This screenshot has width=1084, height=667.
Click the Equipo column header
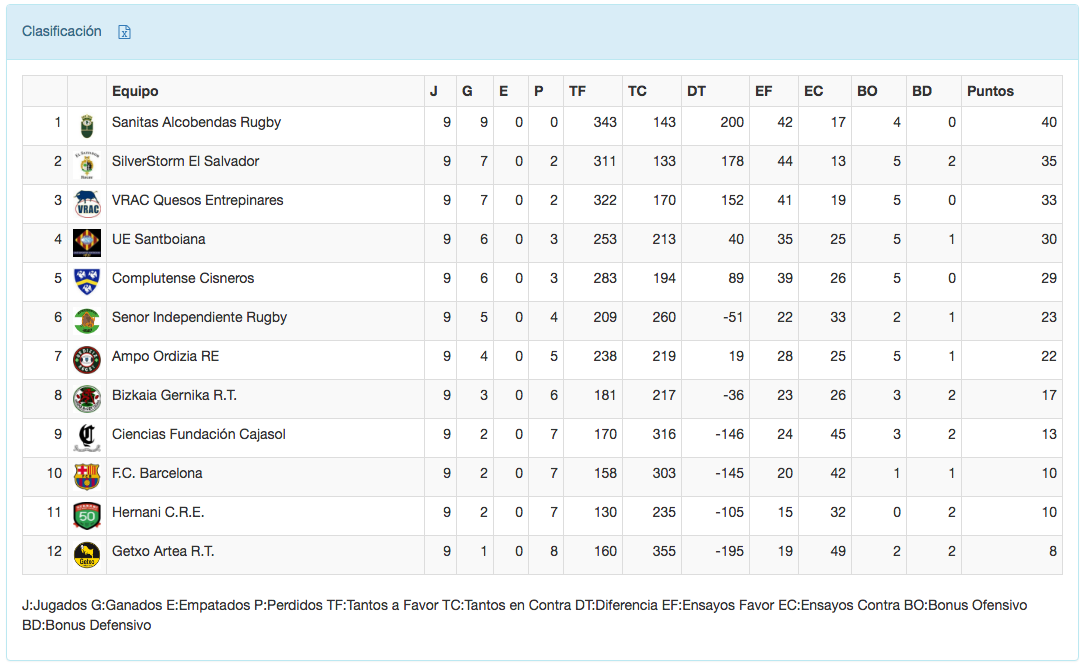135,91
